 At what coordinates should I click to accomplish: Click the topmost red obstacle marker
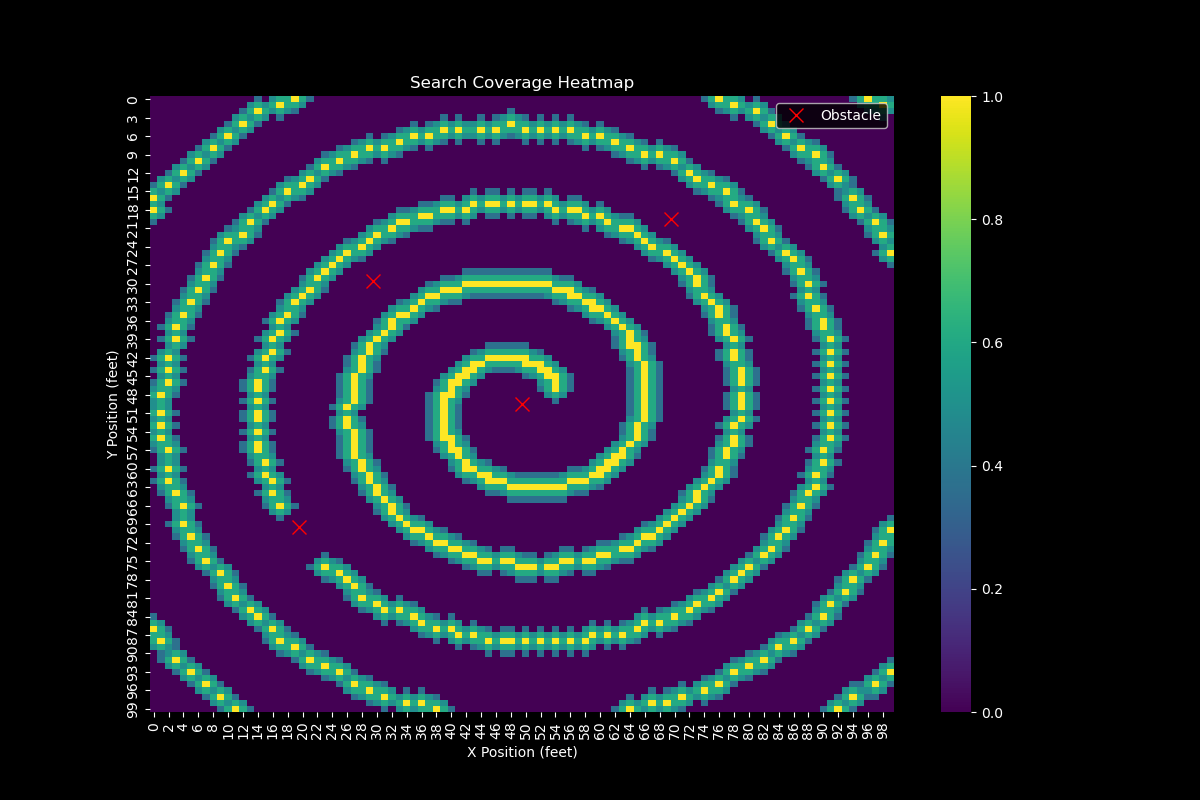coord(672,217)
